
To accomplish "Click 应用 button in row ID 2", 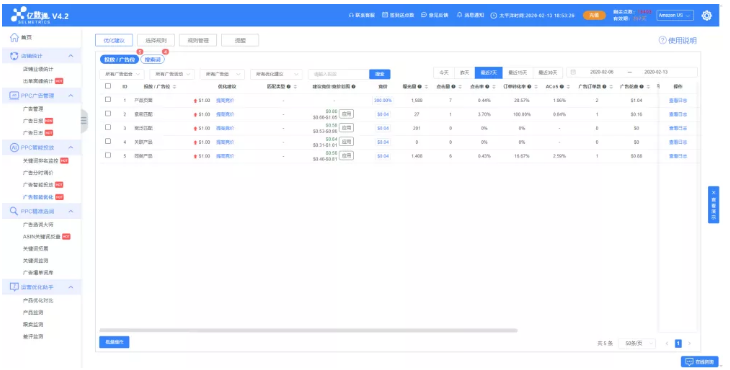I will pos(346,114).
